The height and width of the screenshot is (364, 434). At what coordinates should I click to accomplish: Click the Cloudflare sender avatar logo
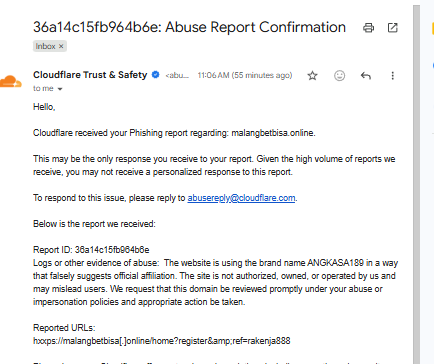pos(11,81)
